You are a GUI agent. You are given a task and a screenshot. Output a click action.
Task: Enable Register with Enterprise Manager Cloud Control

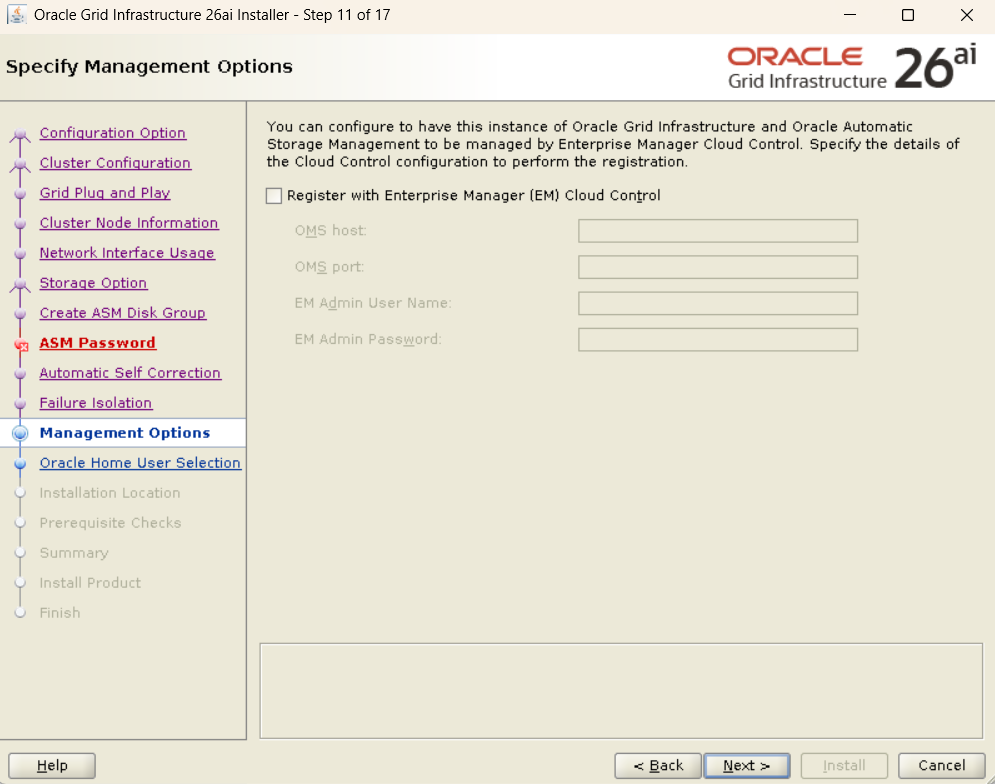(274, 196)
